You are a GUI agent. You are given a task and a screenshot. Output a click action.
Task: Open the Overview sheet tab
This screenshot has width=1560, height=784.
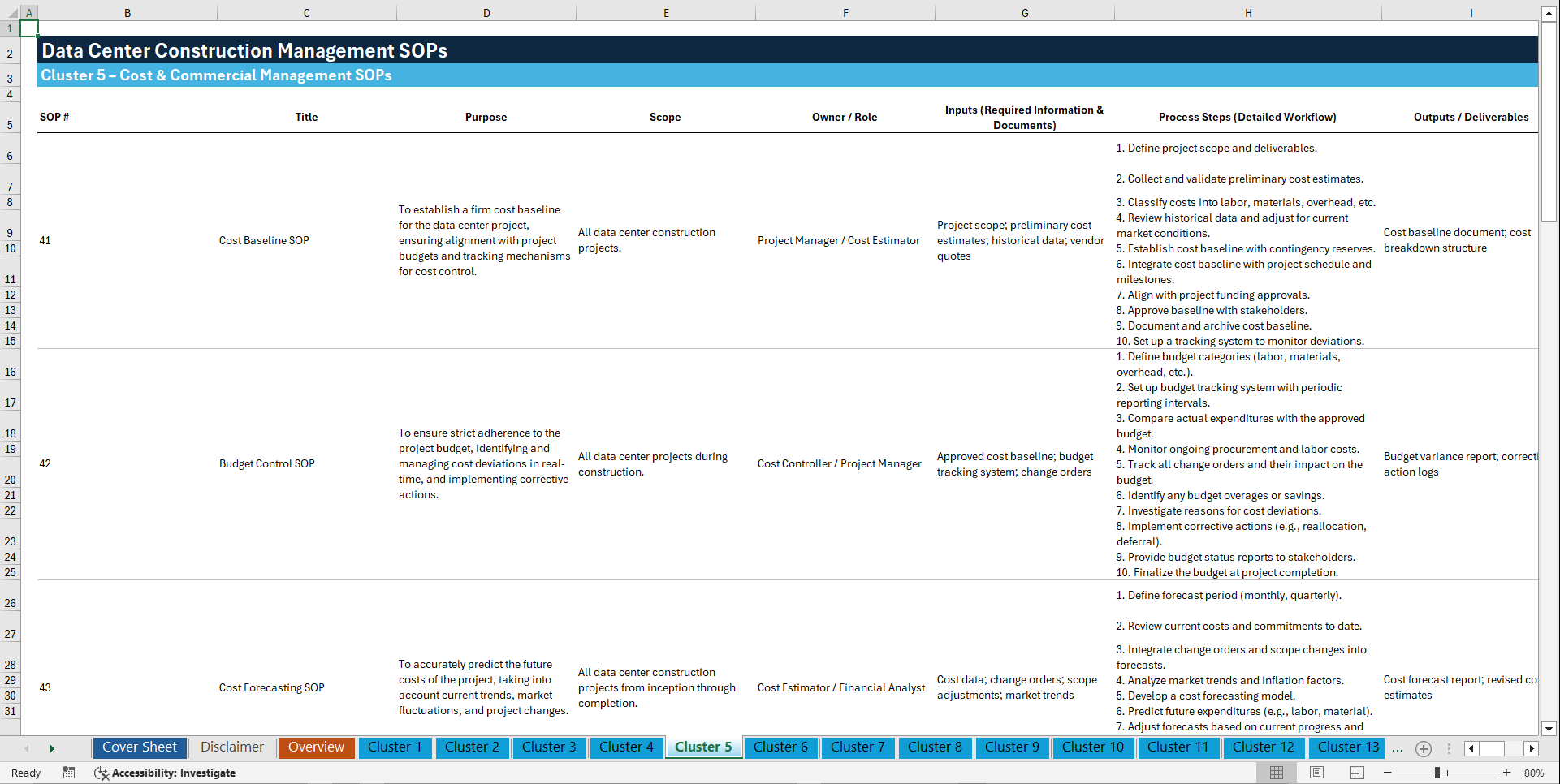[316, 747]
